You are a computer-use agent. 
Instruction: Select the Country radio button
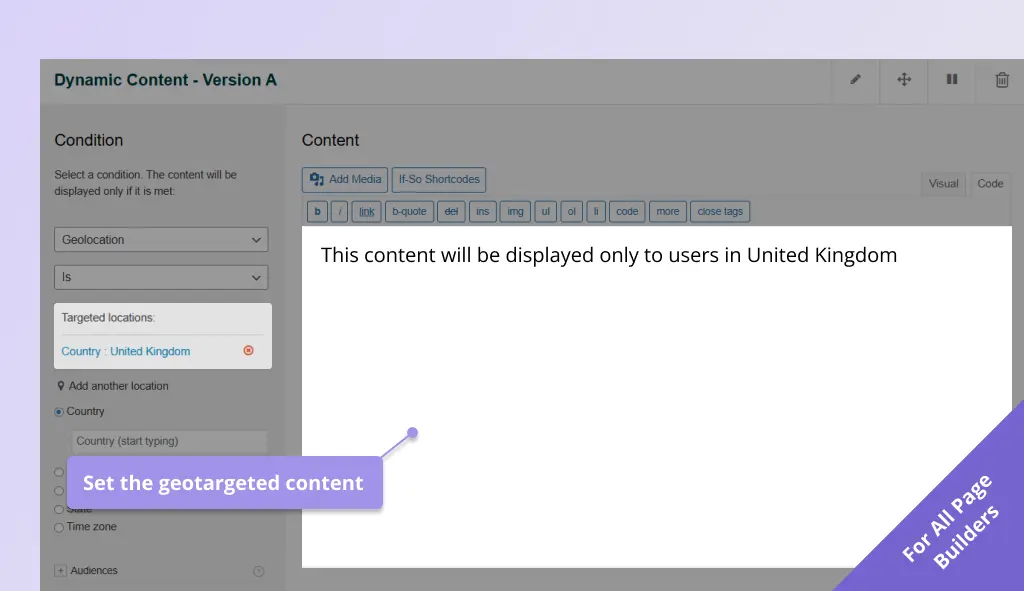point(59,411)
